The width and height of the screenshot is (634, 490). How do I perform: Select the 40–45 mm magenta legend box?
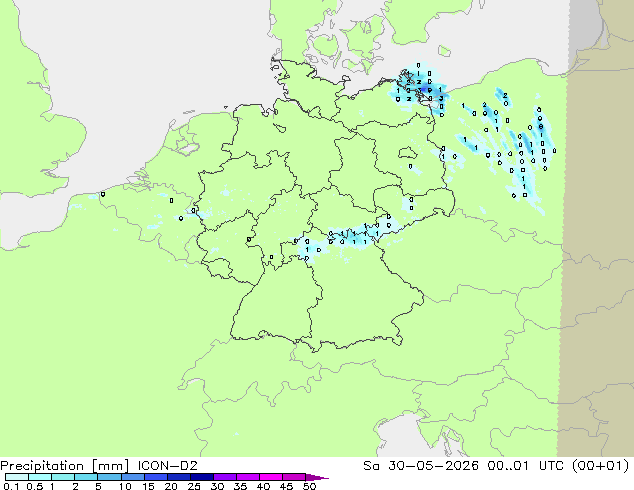point(271,477)
